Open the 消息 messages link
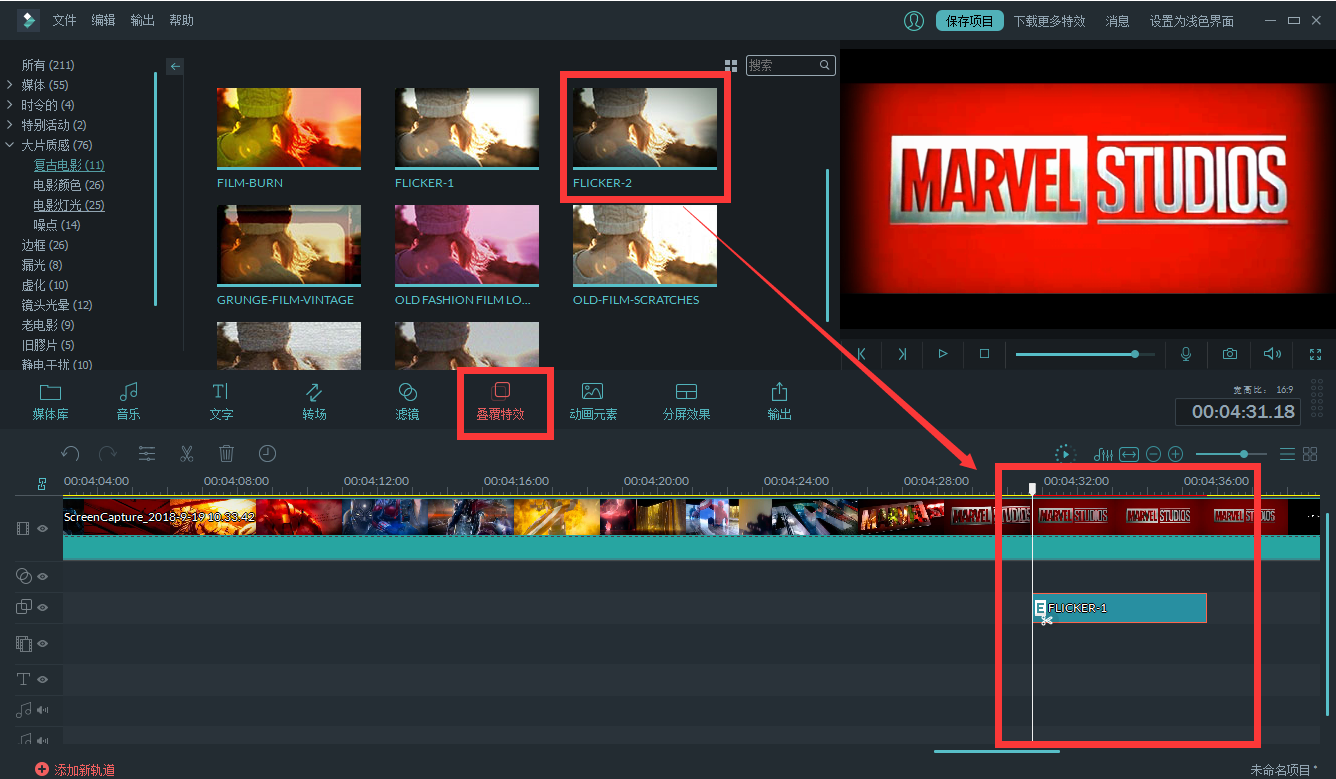 (1117, 21)
